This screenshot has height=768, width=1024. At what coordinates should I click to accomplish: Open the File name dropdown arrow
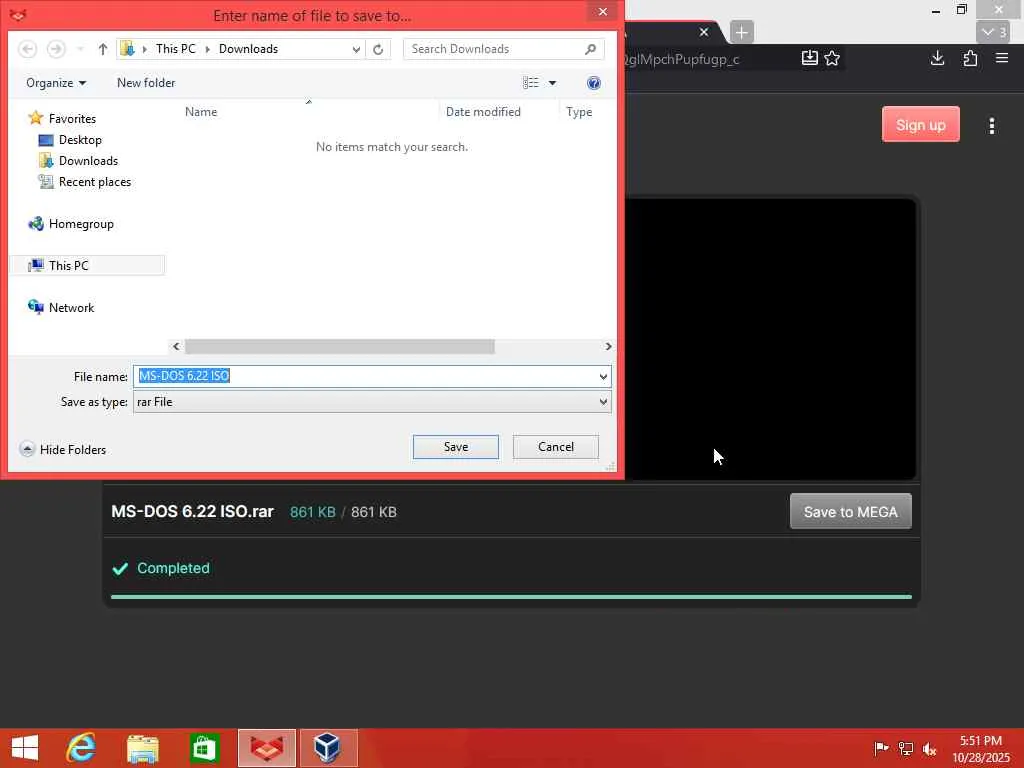tap(603, 376)
